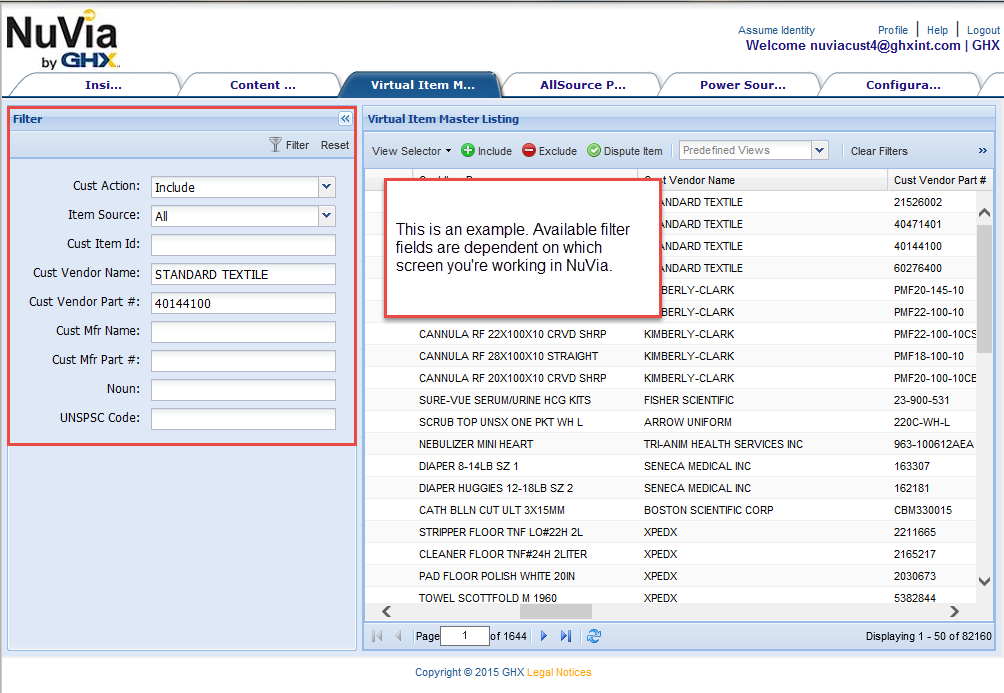
Task: Go to previous page of listing
Action: [398, 636]
